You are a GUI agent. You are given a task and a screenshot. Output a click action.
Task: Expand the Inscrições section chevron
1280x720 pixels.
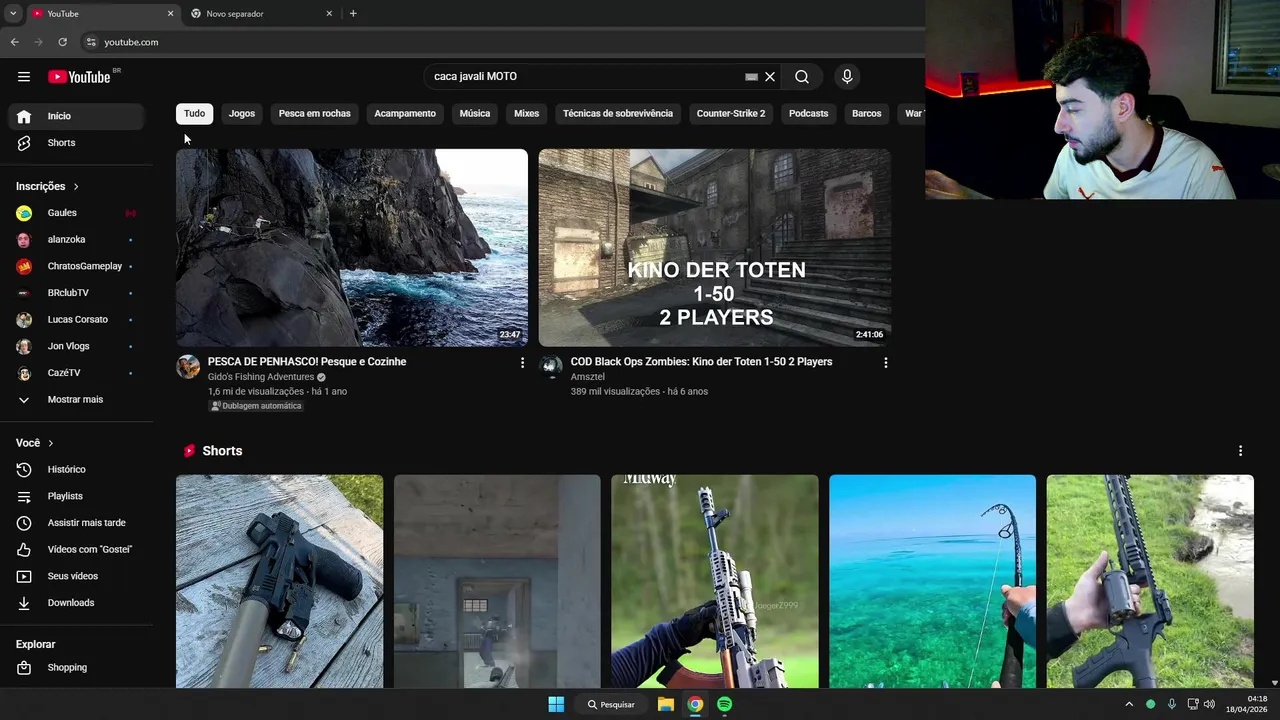[x=76, y=187]
